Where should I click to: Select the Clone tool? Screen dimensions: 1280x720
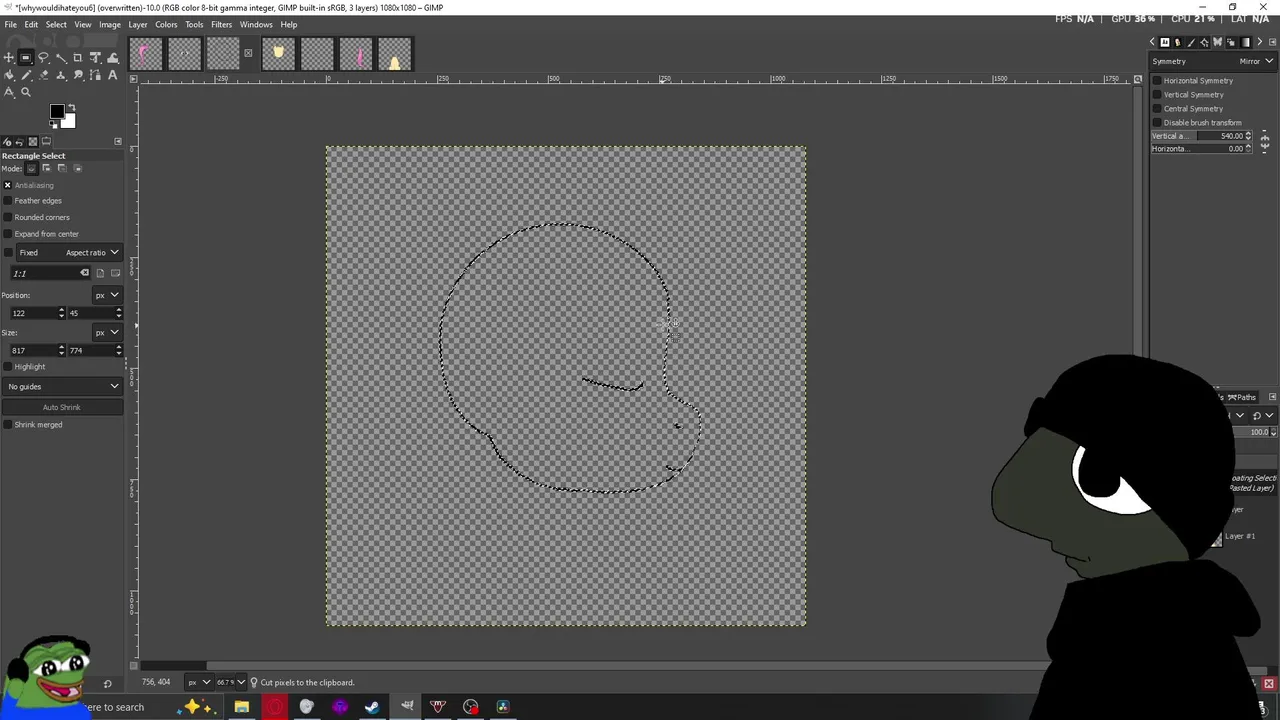[61, 75]
